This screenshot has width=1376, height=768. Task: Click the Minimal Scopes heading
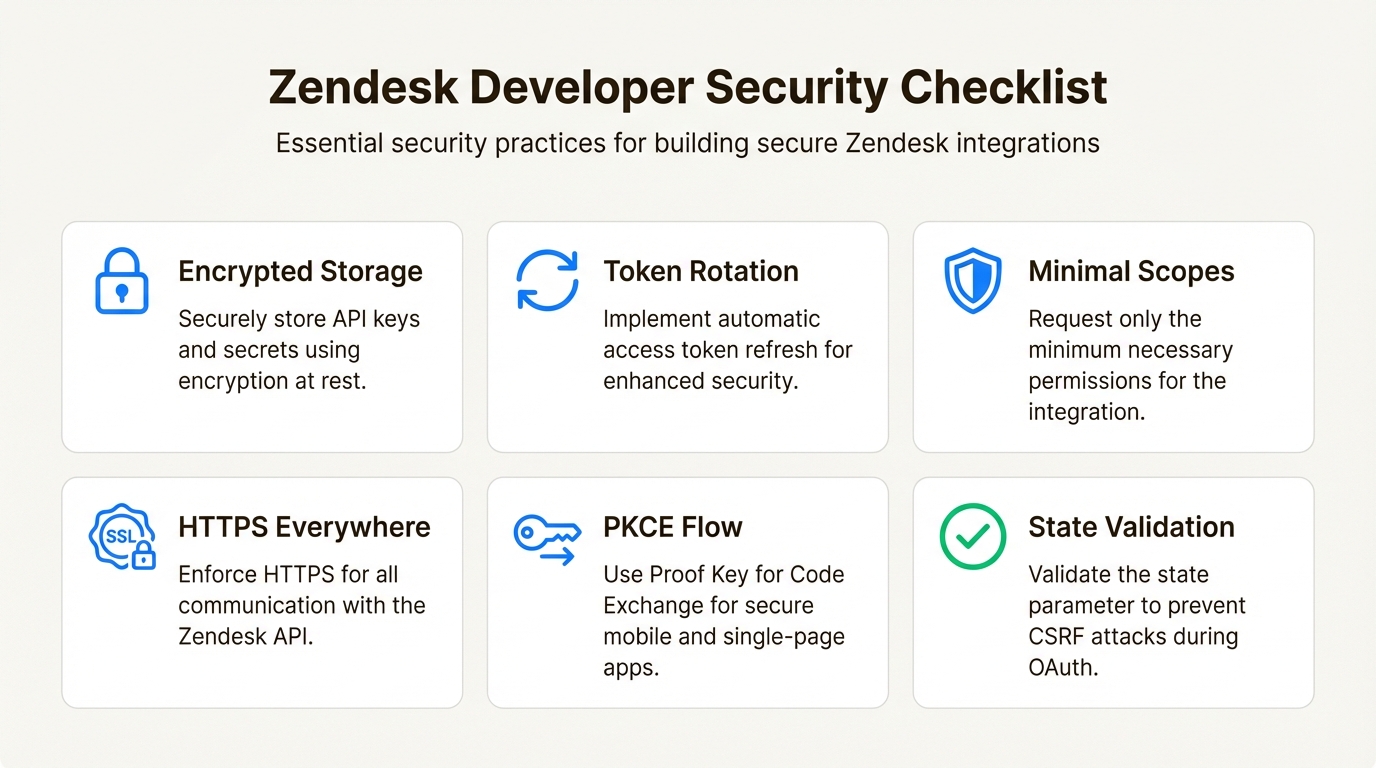(x=1131, y=271)
